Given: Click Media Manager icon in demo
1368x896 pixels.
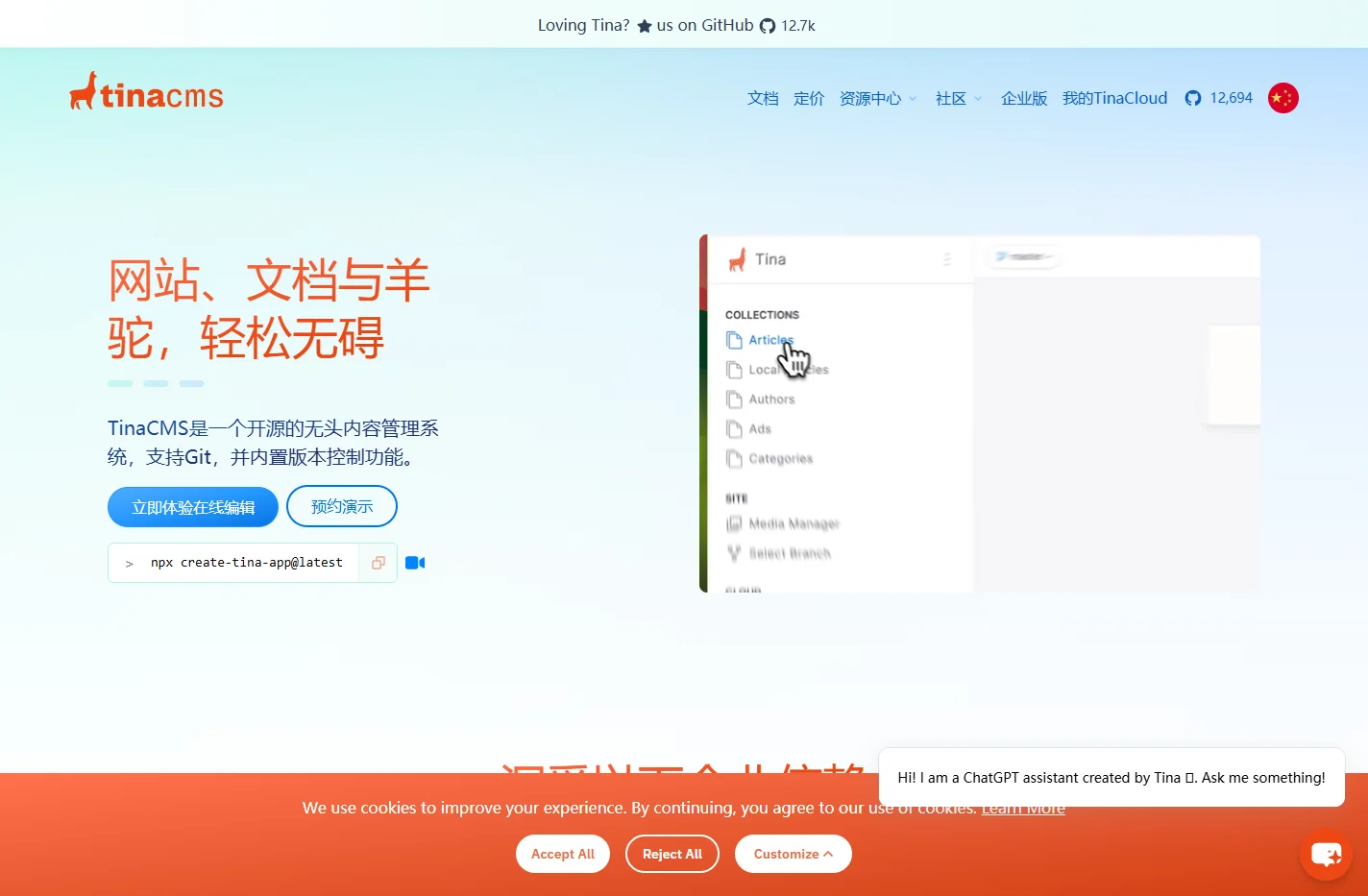Looking at the screenshot, I should [x=735, y=523].
